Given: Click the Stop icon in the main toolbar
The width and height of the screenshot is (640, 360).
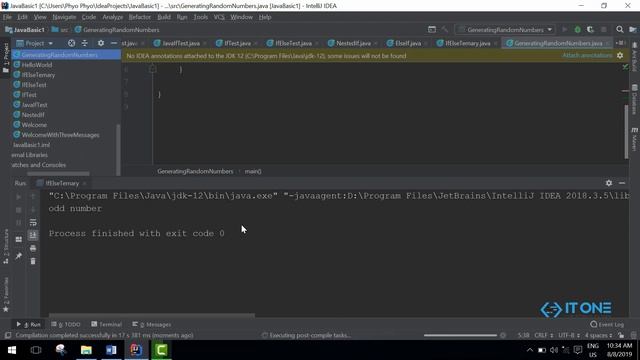Looking at the screenshot, I should (604, 30).
